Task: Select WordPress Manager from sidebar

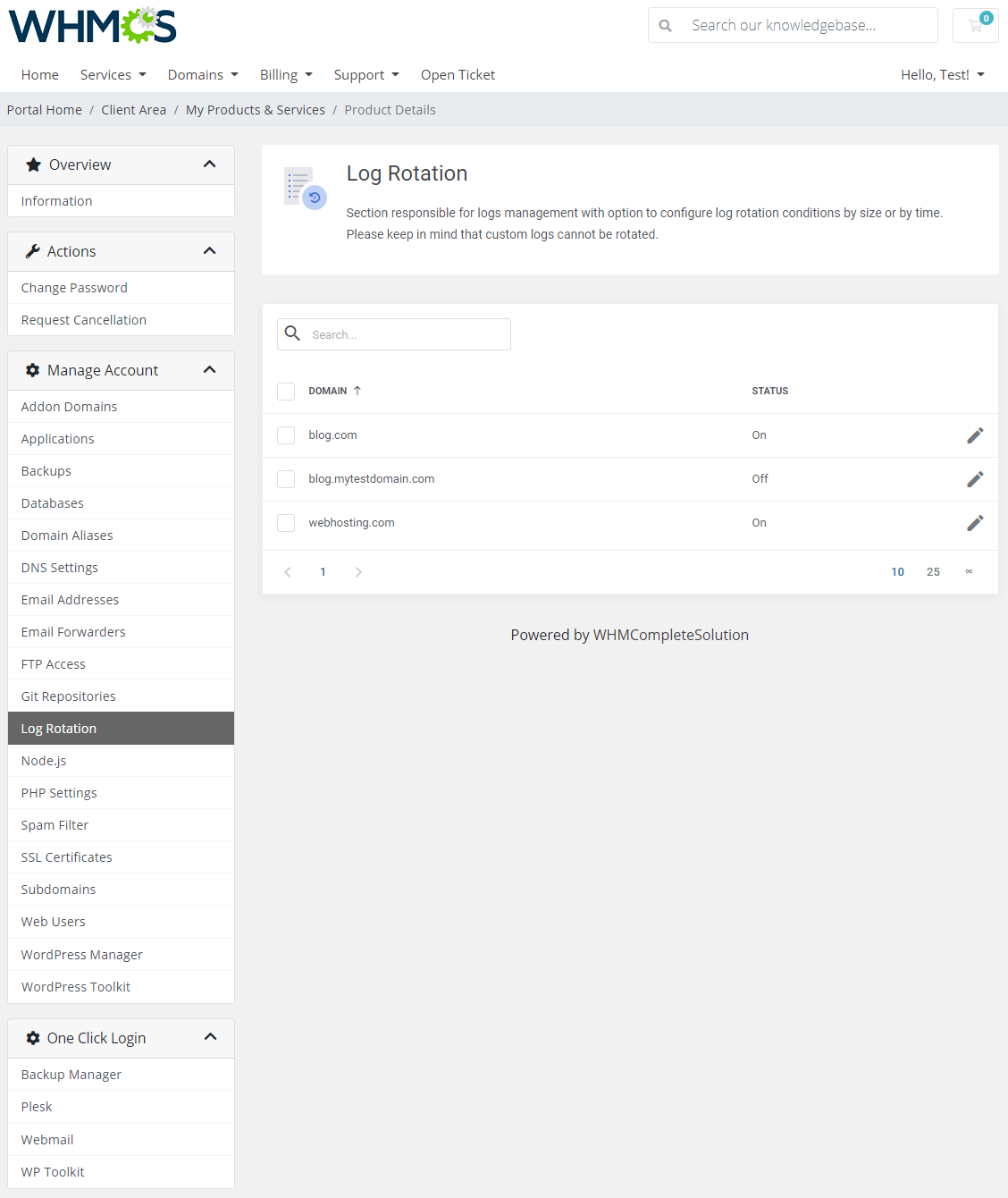Action: pyautogui.click(x=82, y=955)
